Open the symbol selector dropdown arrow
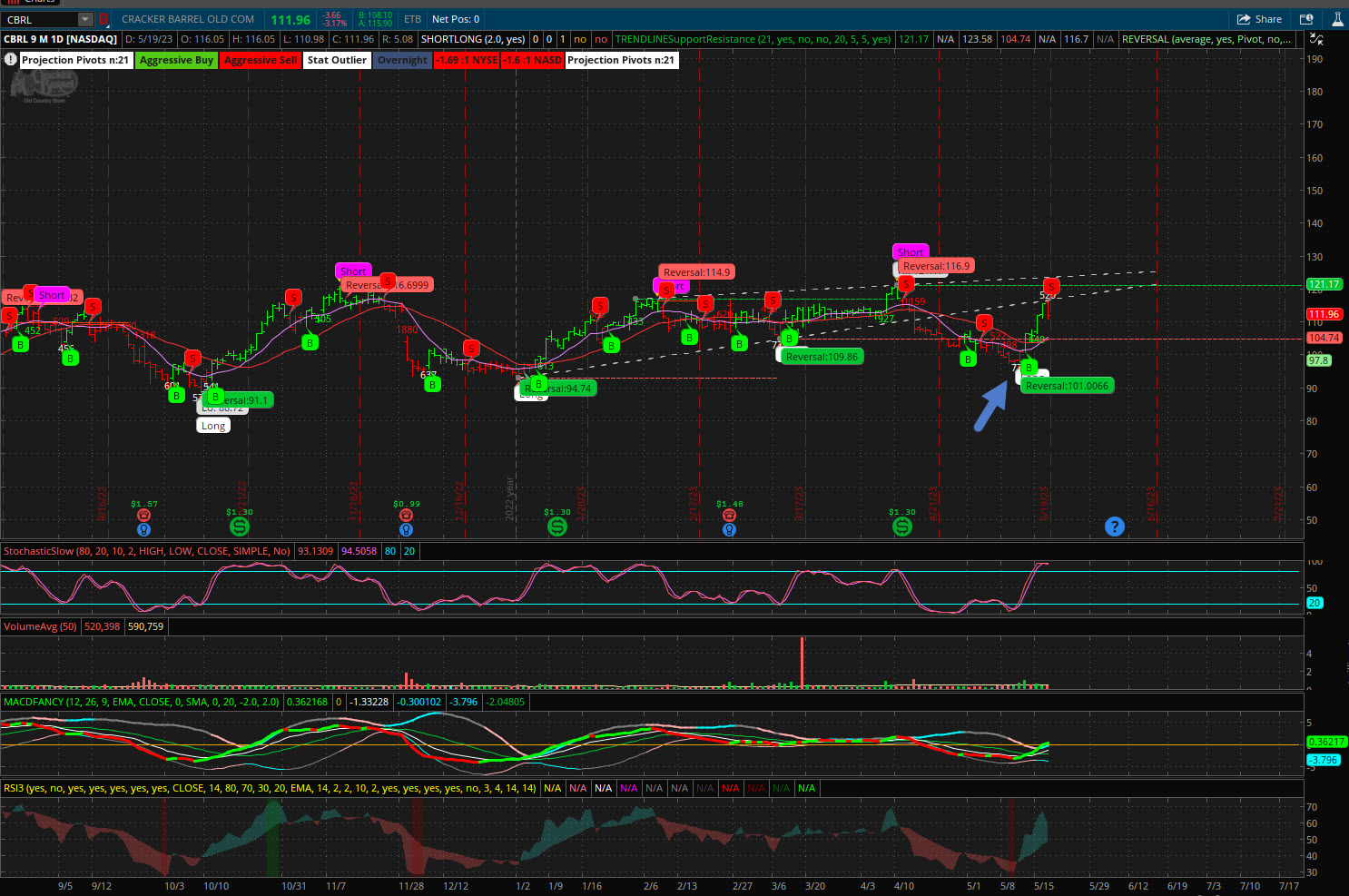The image size is (1349, 896). pos(84,19)
